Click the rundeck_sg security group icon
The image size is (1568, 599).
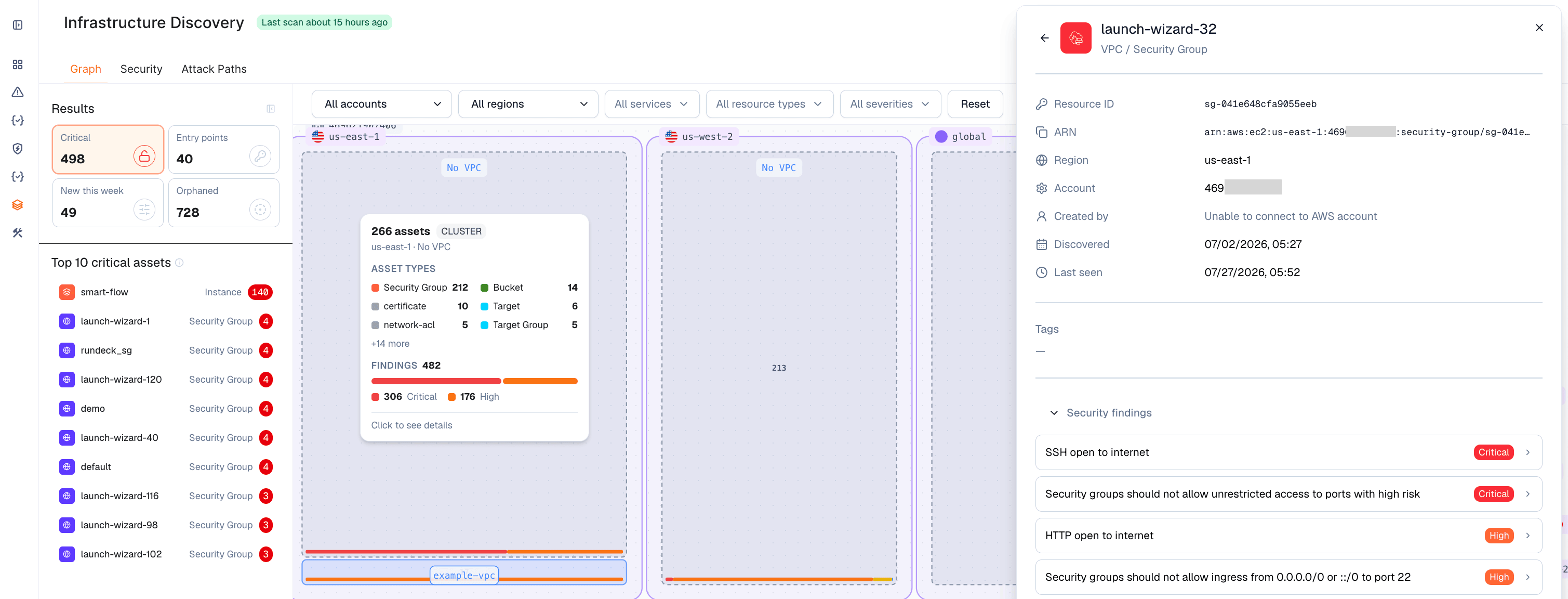coord(67,350)
